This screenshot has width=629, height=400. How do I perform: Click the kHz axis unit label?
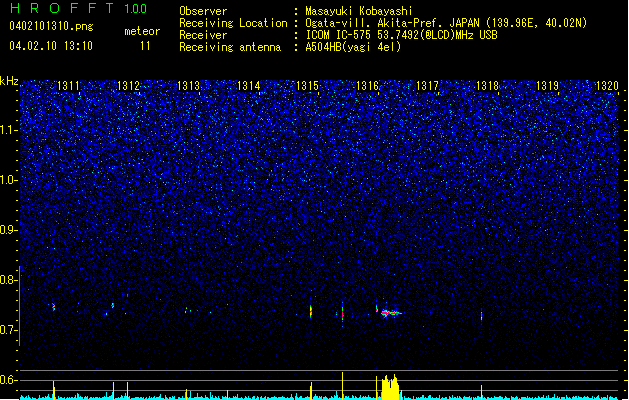(x=9, y=81)
